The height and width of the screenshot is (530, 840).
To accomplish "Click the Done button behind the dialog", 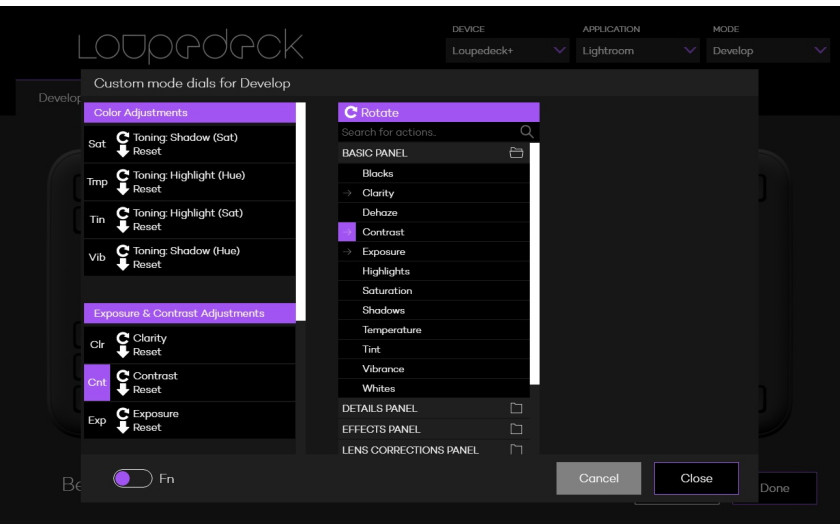I will tap(775, 488).
